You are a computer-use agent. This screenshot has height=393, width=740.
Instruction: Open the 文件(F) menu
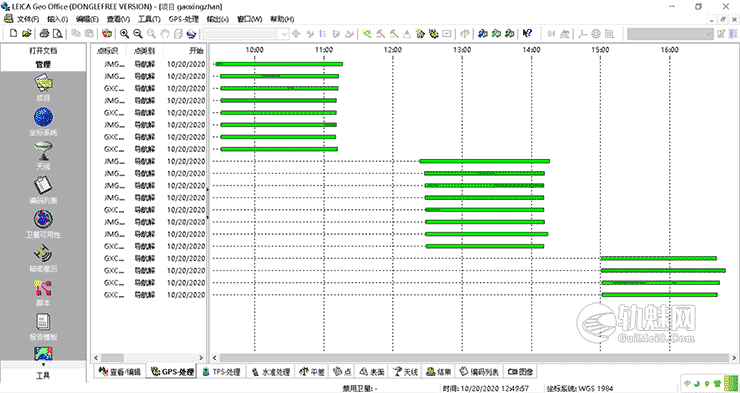coord(28,19)
